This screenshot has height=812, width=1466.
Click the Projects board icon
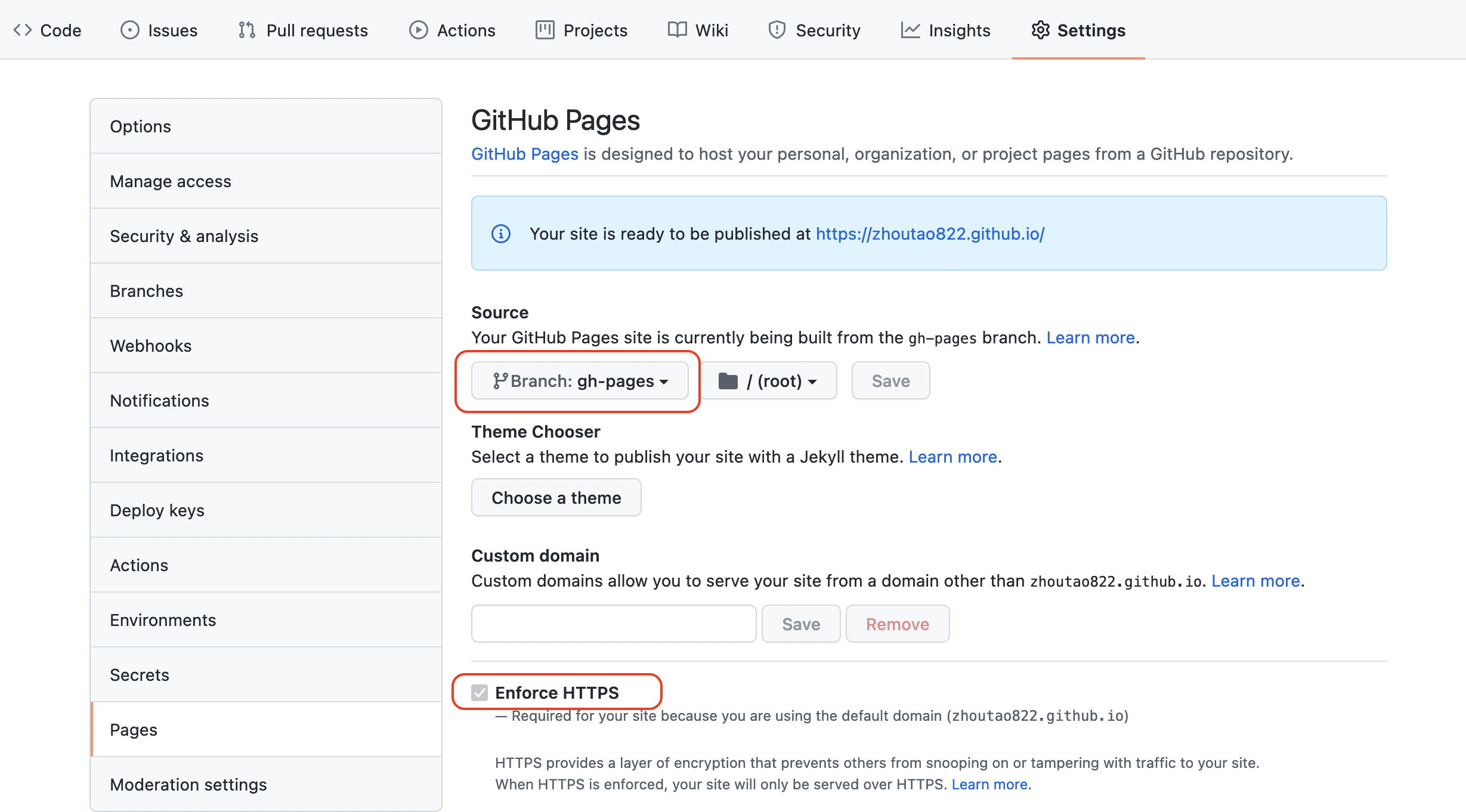[x=545, y=30]
